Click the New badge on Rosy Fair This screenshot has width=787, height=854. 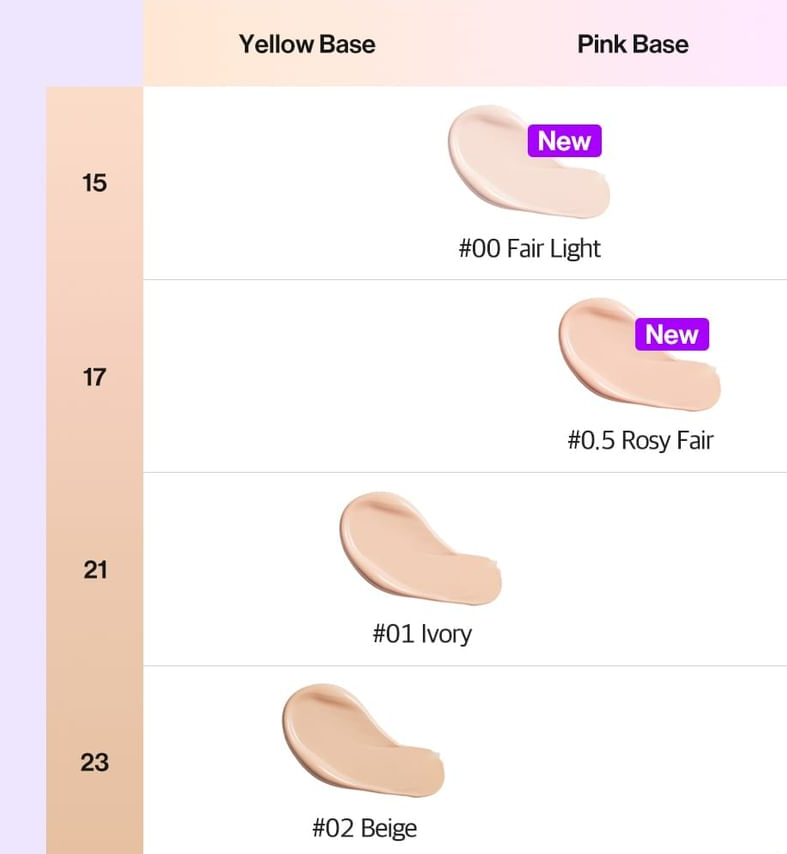671,334
